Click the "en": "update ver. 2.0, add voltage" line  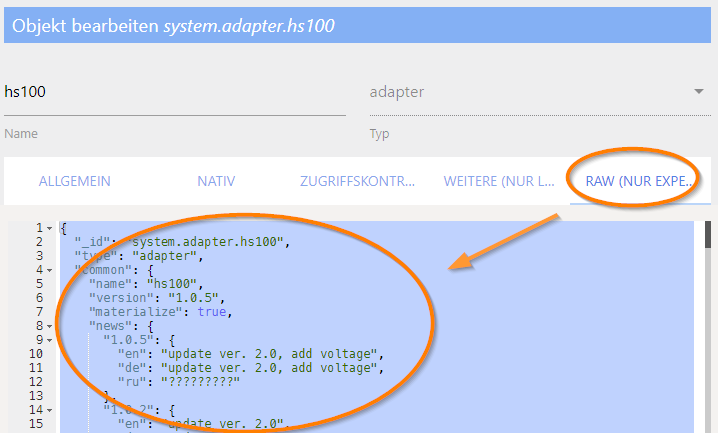click(251, 354)
